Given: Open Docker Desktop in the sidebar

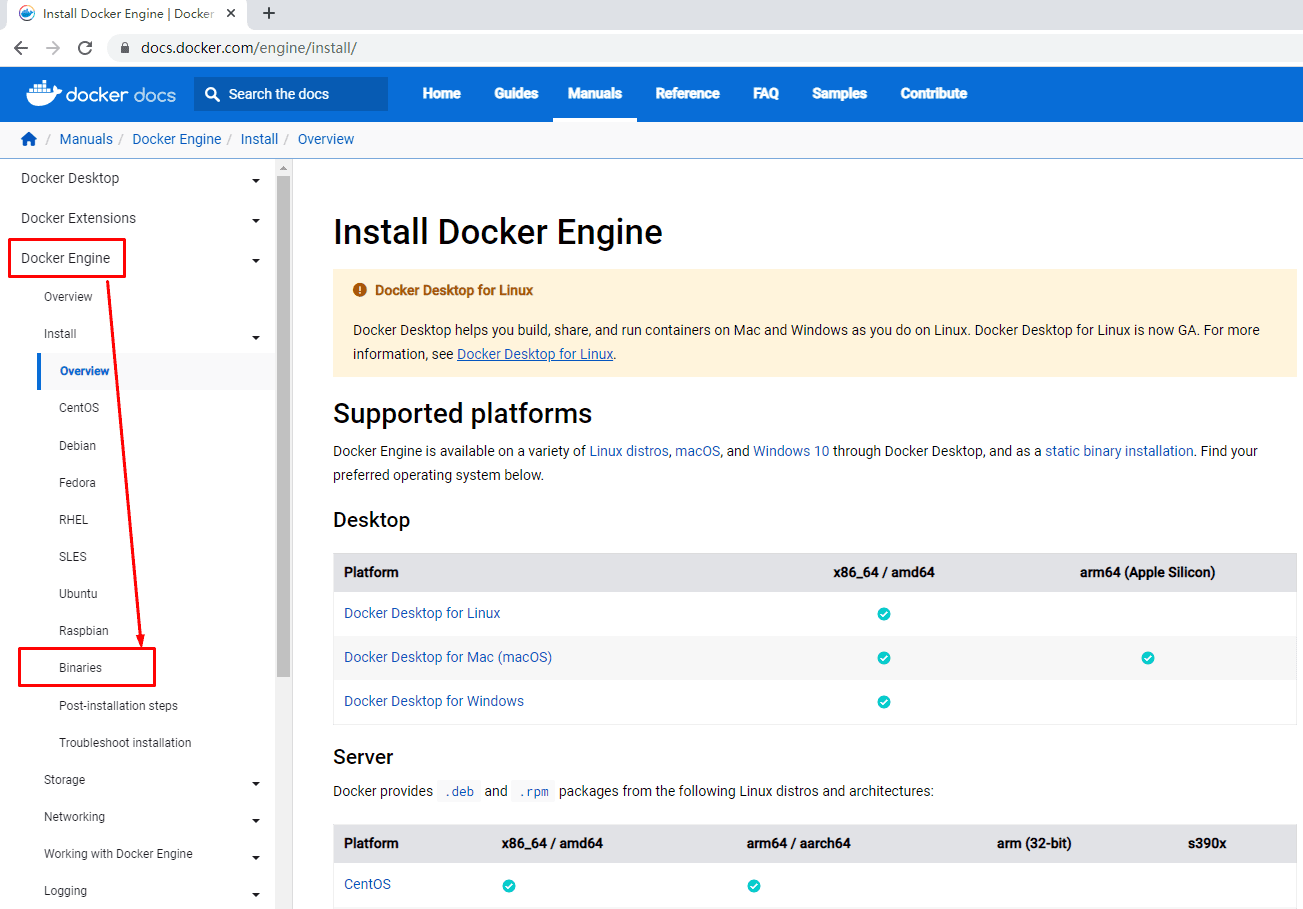Looking at the screenshot, I should (x=70, y=178).
